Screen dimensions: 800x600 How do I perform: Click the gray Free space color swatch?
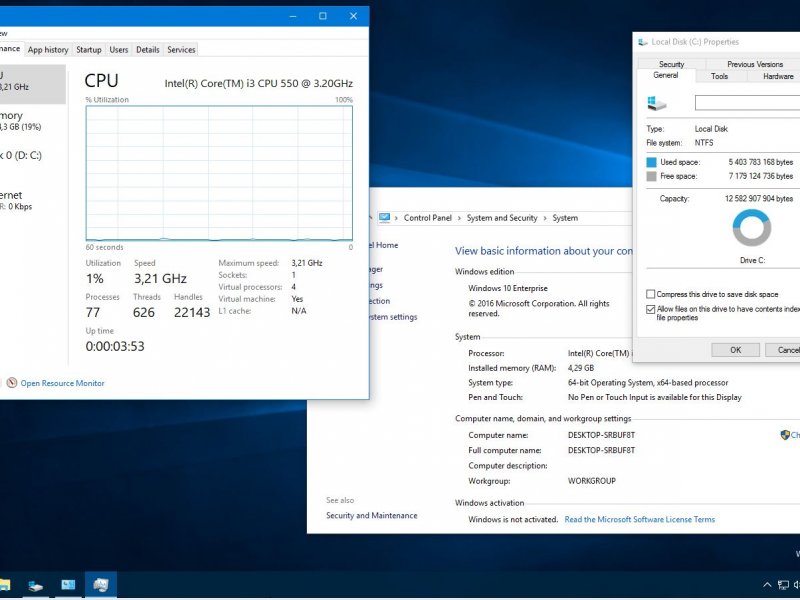point(652,177)
